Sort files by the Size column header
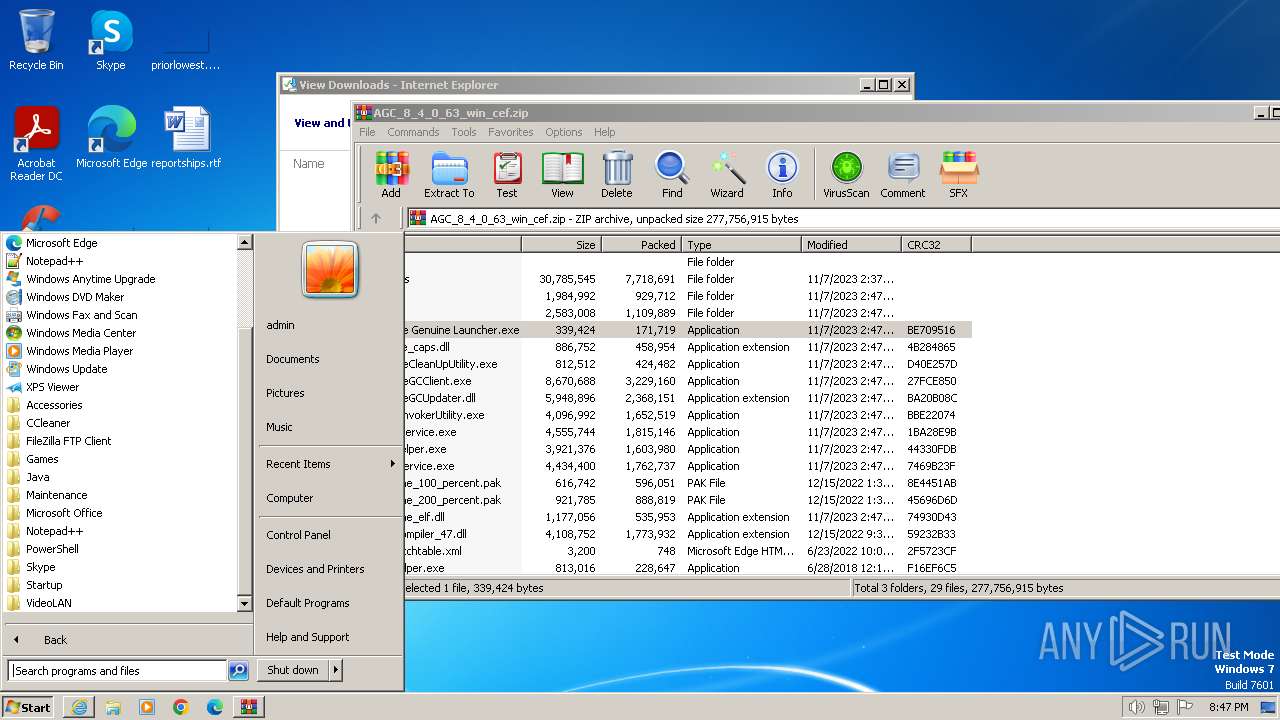 pyautogui.click(x=560, y=245)
